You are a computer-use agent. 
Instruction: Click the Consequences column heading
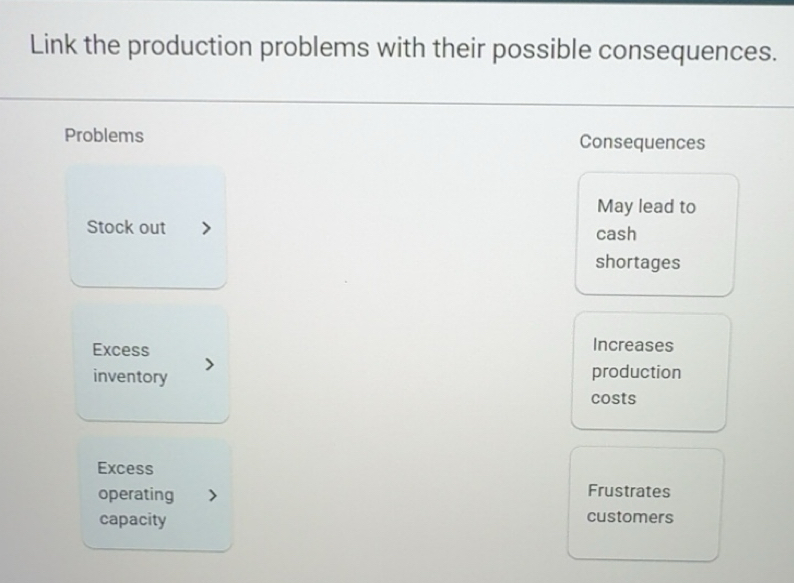click(x=642, y=142)
